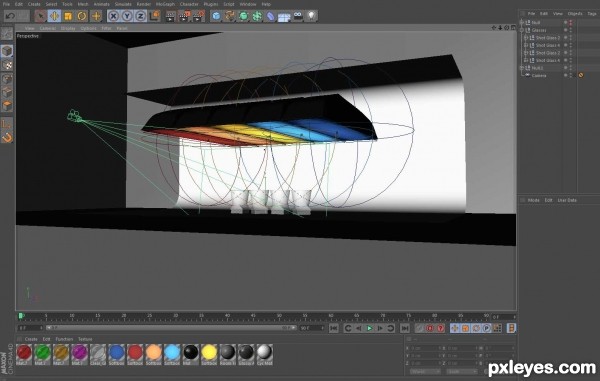Open the Simulate menu
The image size is (600, 381).
click(123, 4)
